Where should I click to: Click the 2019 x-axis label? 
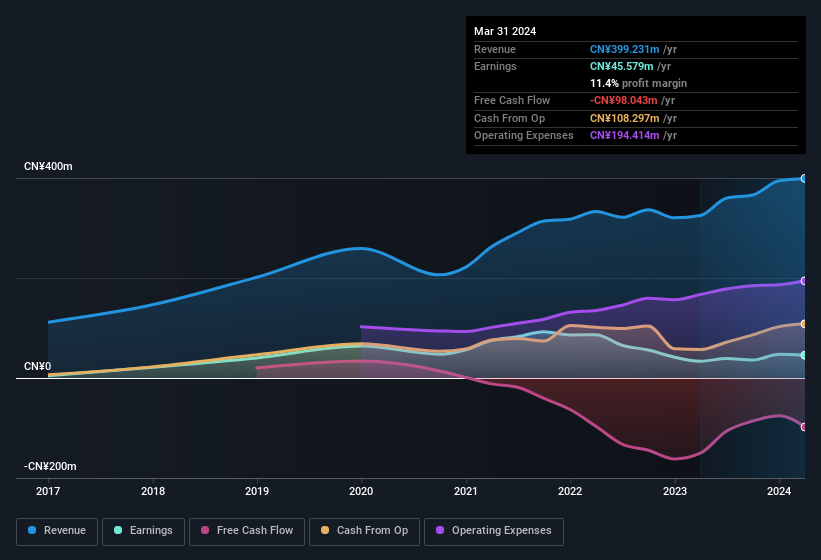pos(257,491)
